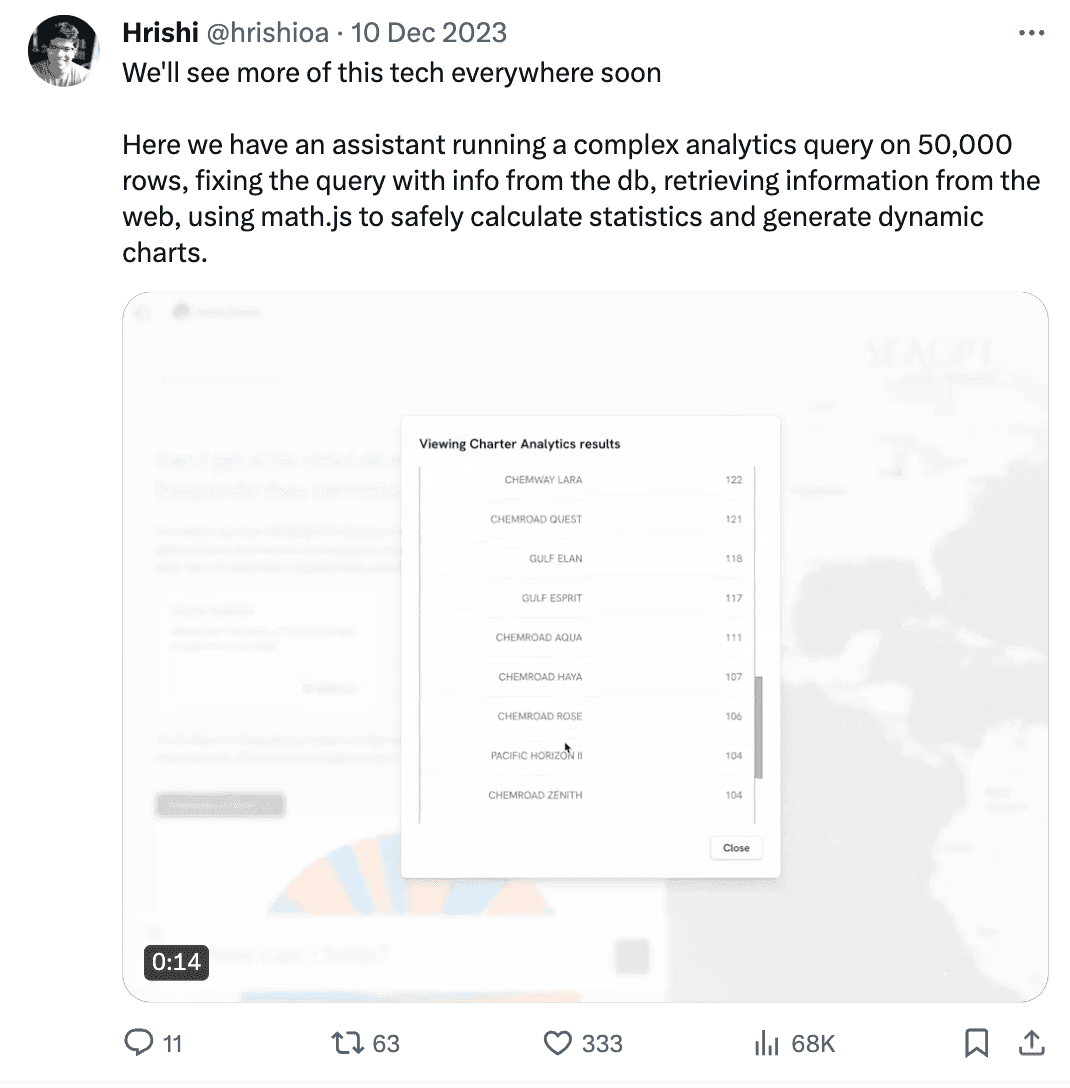Open the @hrishioa handle link

[x=268, y=33]
